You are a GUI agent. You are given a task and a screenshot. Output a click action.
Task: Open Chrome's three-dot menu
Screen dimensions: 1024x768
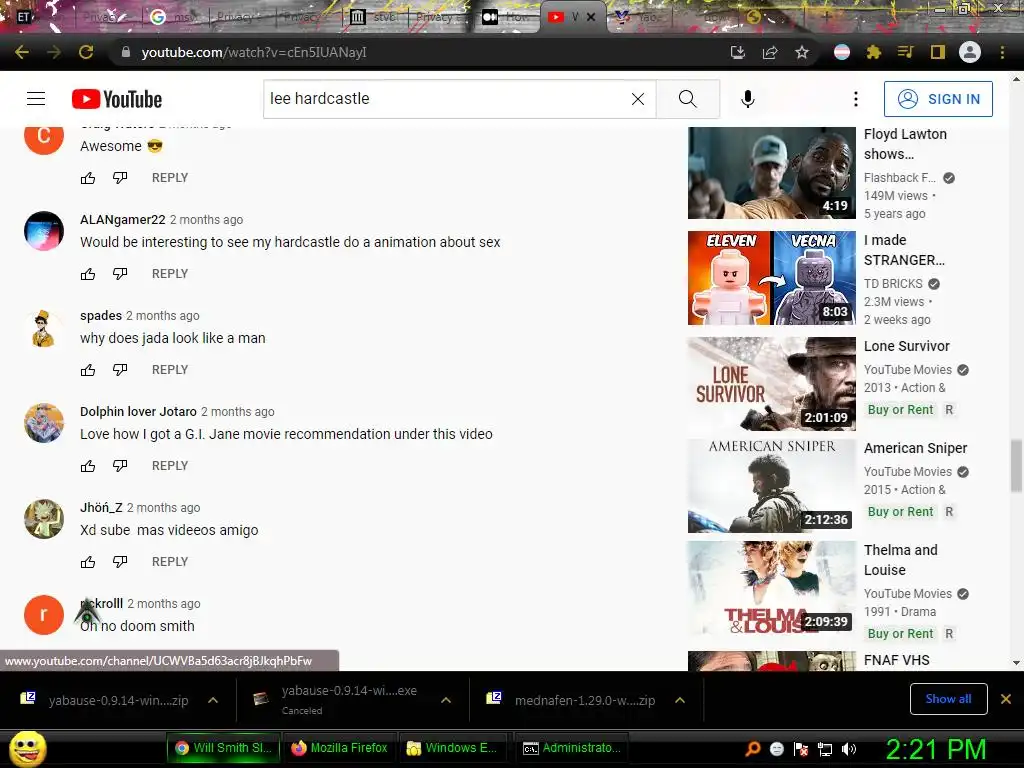(x=1002, y=52)
